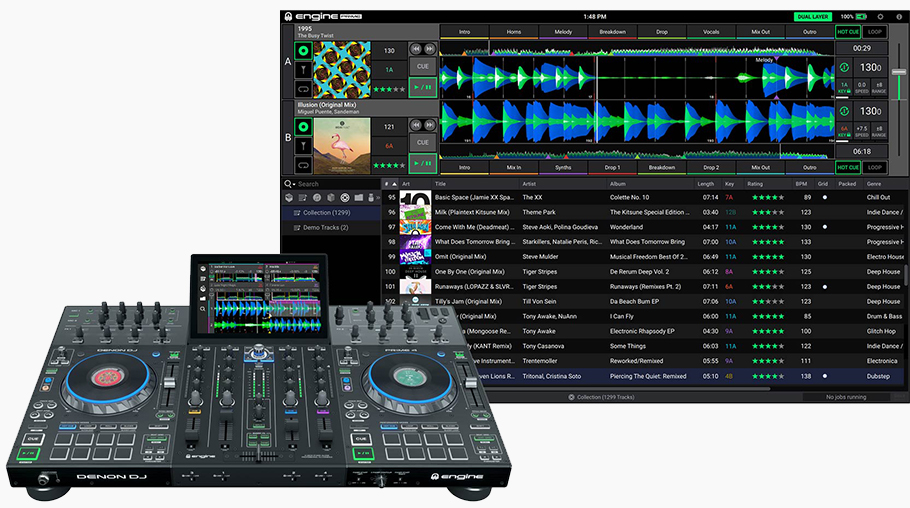Image resolution: width=910 pixels, height=508 pixels.
Task: Click the Deck B tuning fork icon
Action: click(303, 146)
